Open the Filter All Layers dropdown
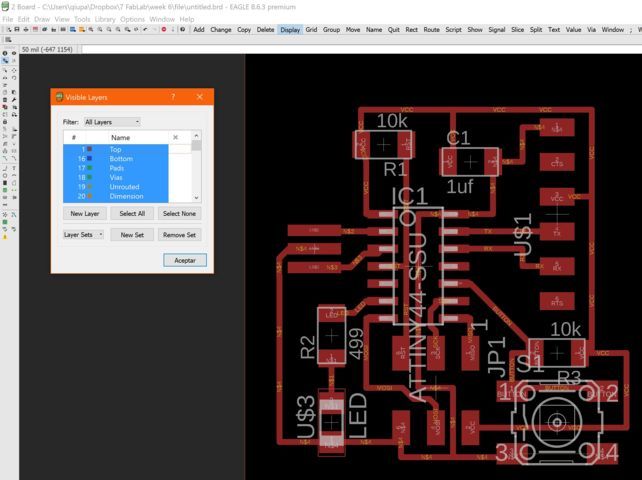This screenshot has width=642, height=480. pyautogui.click(x=112, y=122)
